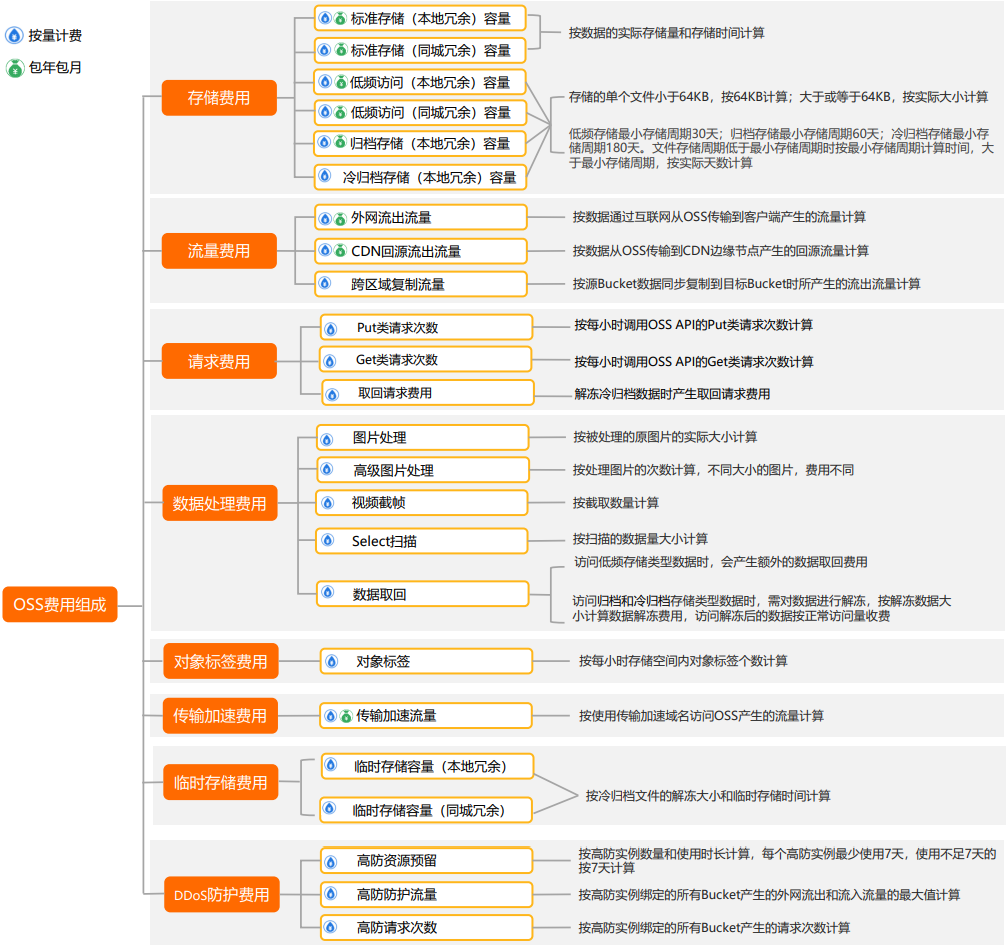
Task: Click the 包年包月 legend label
Action: point(55,67)
